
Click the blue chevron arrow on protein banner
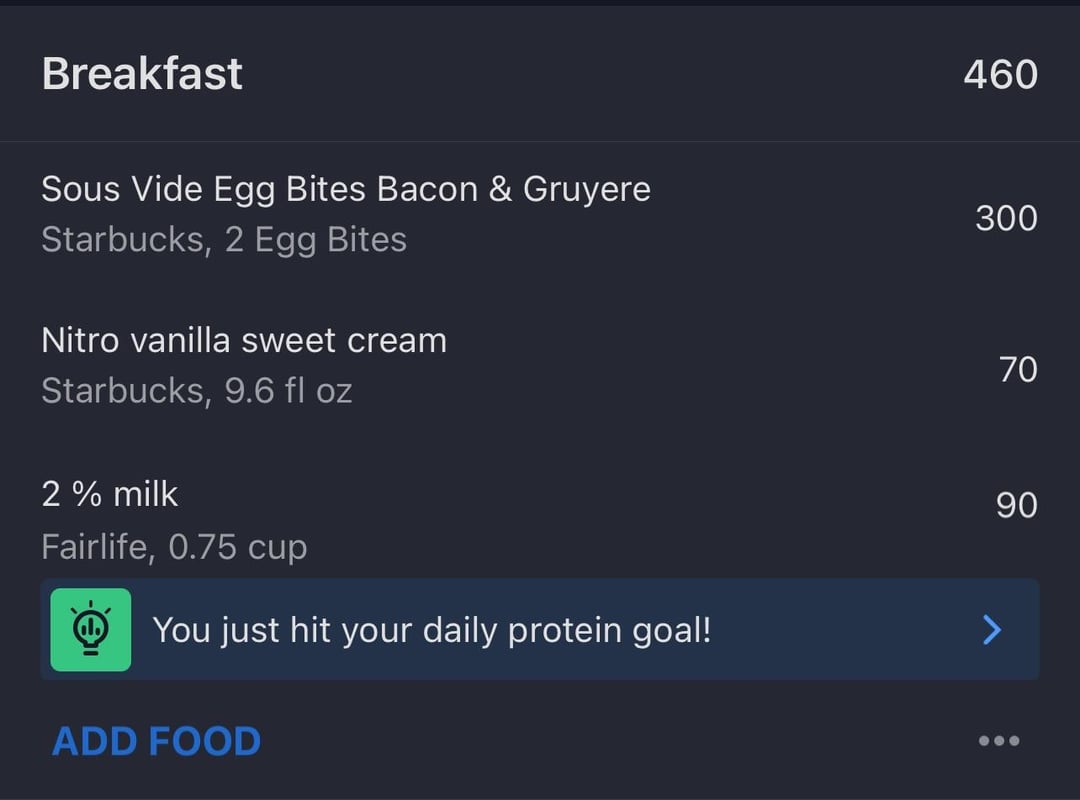click(x=992, y=629)
